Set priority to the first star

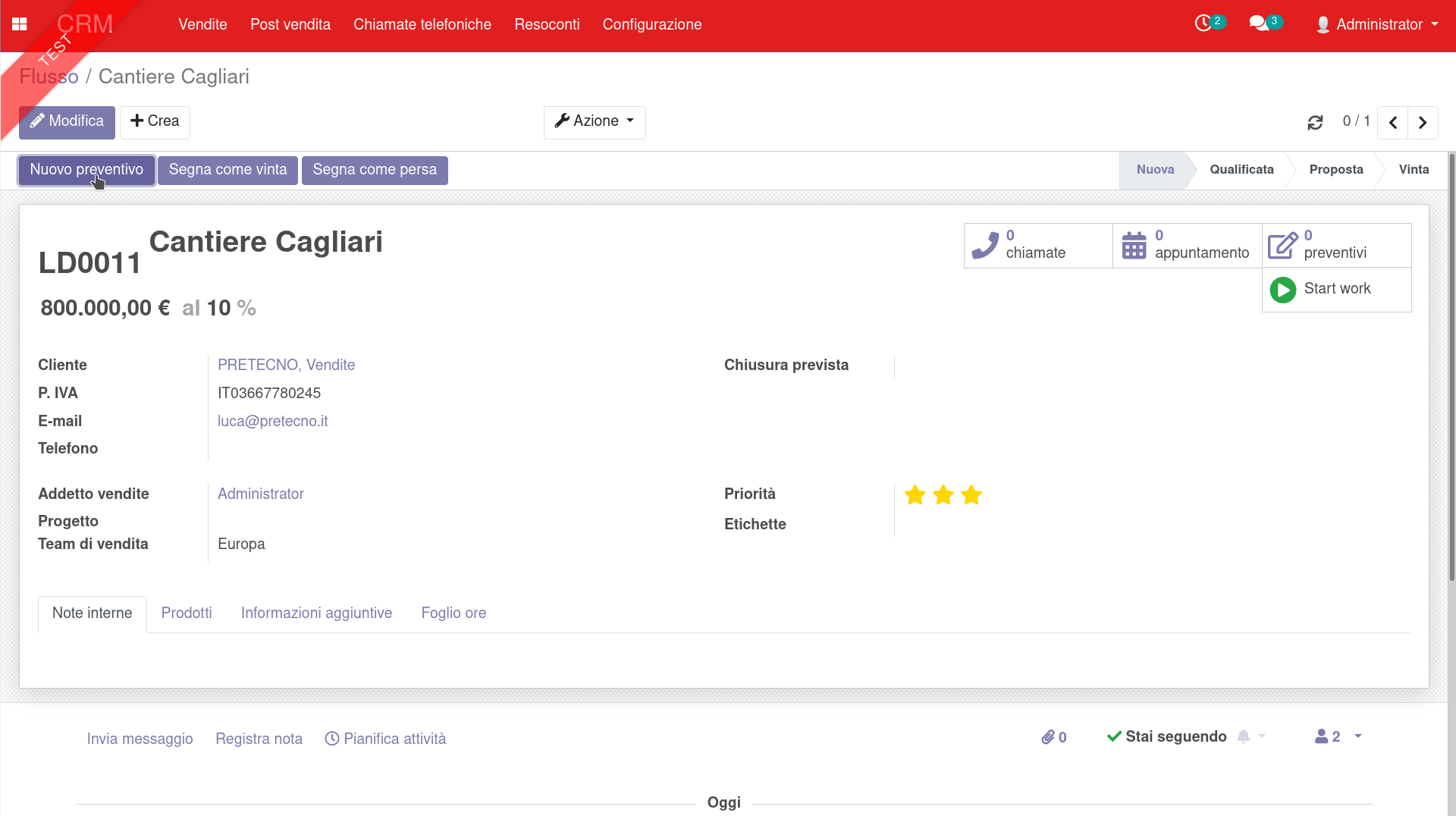point(915,495)
